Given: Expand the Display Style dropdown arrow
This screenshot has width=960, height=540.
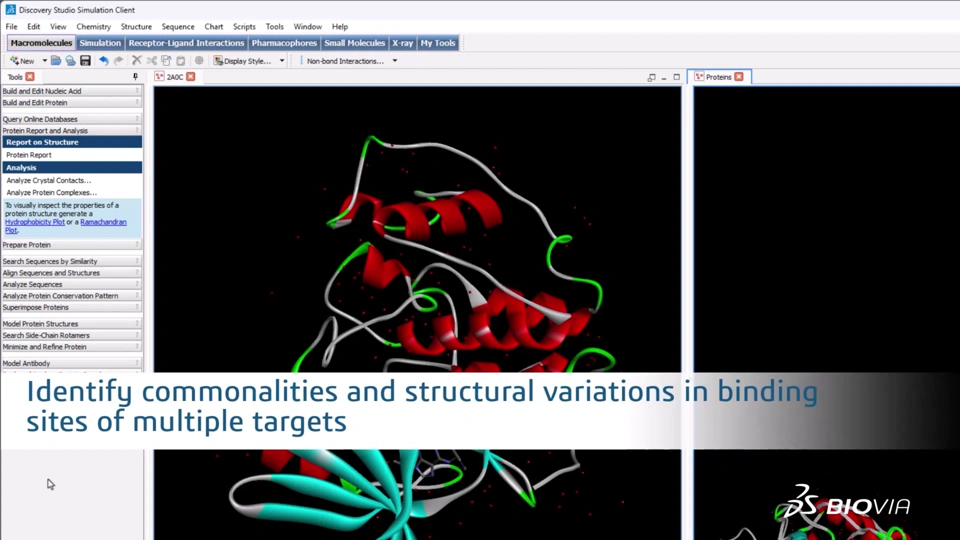Looking at the screenshot, I should pyautogui.click(x=282, y=61).
